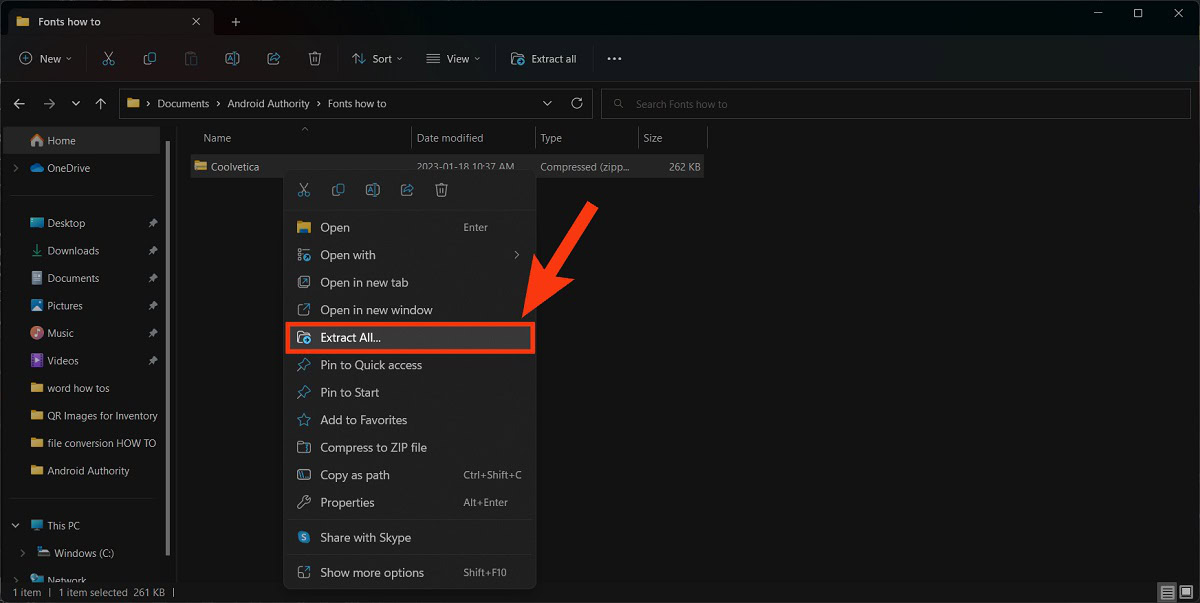Unpin Downloads from Quick access
This screenshot has height=603, width=1200.
click(153, 251)
